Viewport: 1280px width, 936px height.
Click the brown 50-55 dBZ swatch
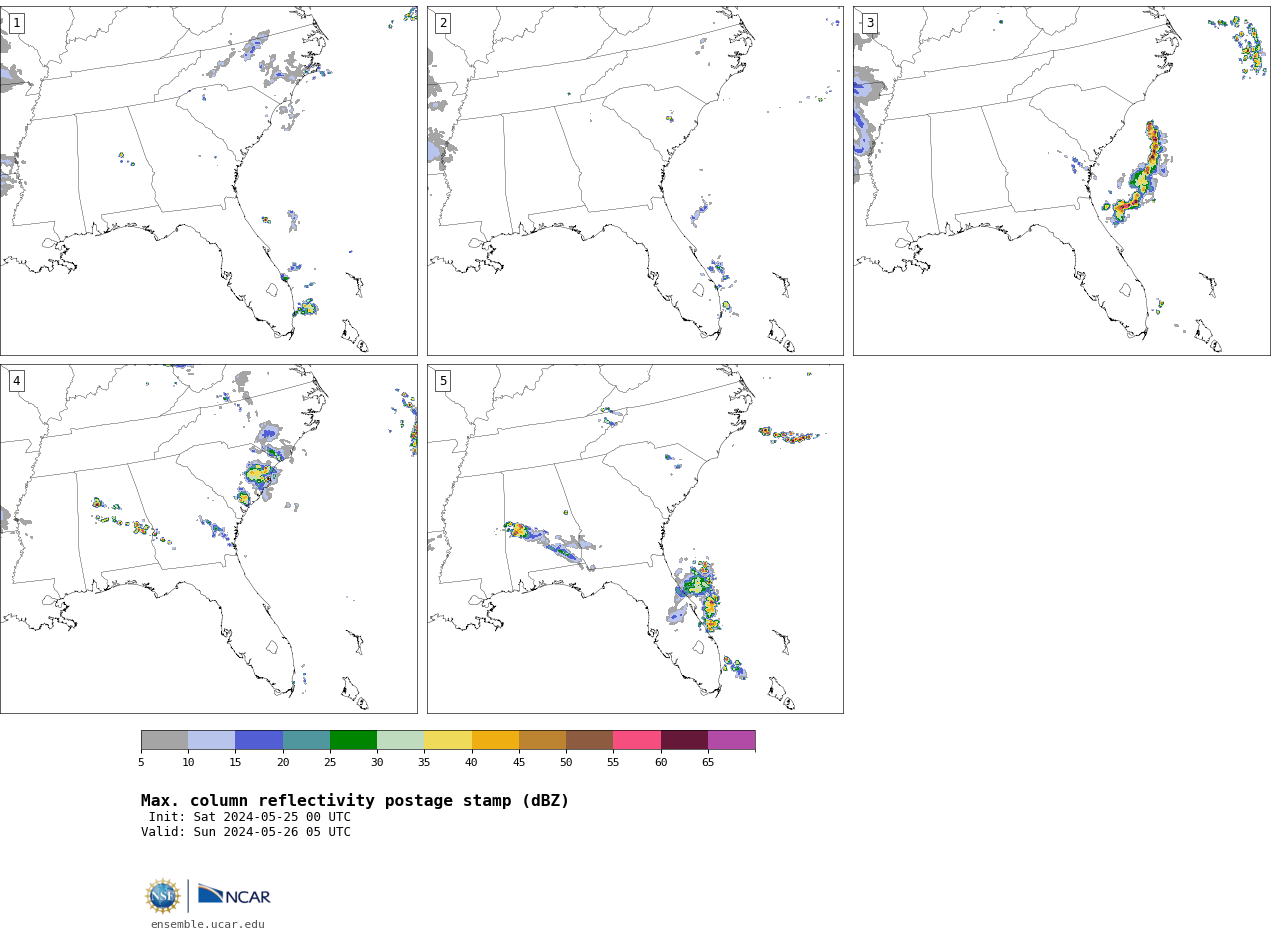[x=589, y=740]
